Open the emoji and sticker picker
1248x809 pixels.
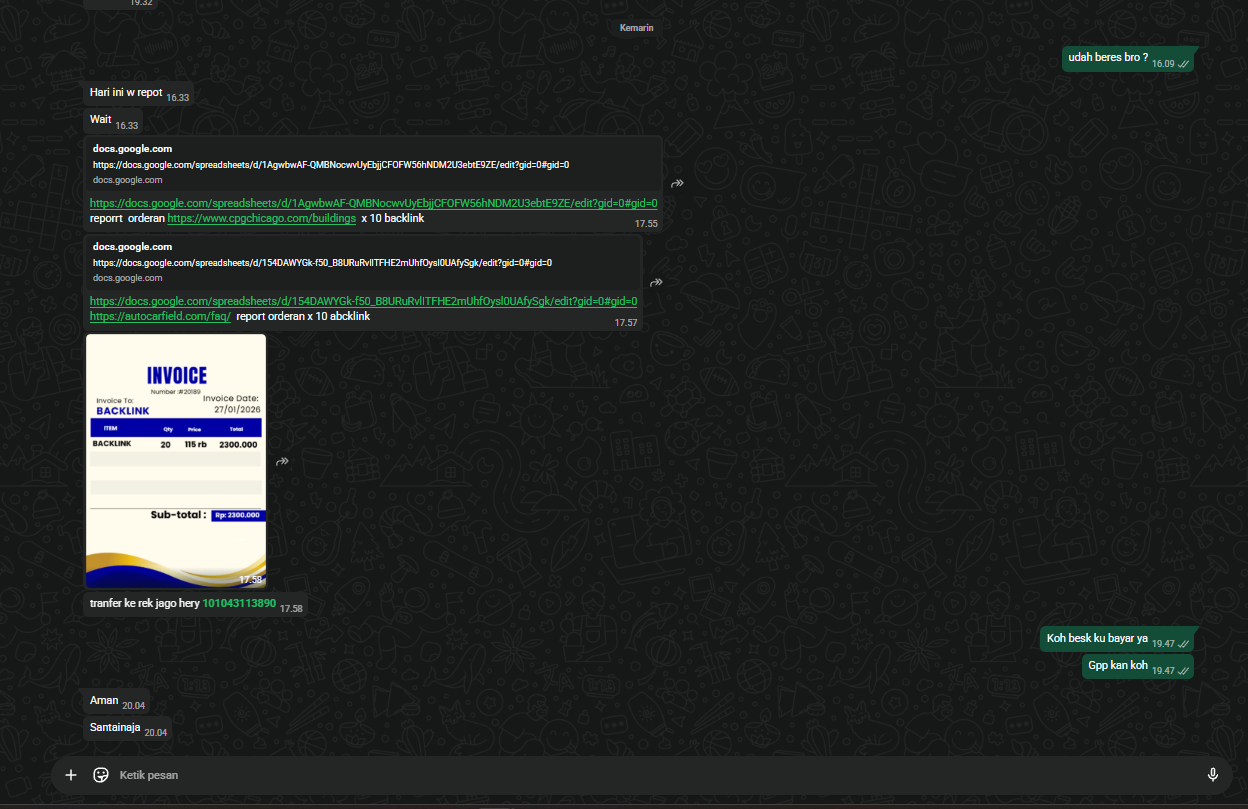tap(100, 775)
